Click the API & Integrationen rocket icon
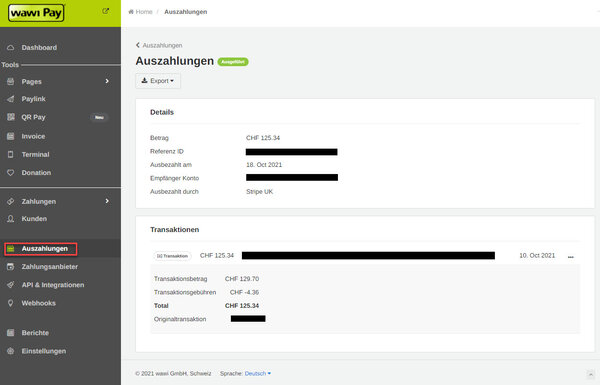The image size is (600, 385). click(x=11, y=285)
